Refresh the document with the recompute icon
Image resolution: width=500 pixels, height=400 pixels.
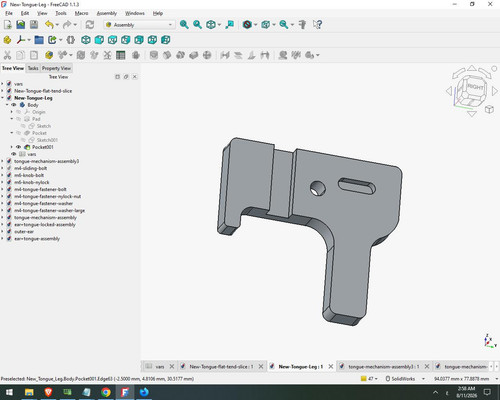(89, 25)
